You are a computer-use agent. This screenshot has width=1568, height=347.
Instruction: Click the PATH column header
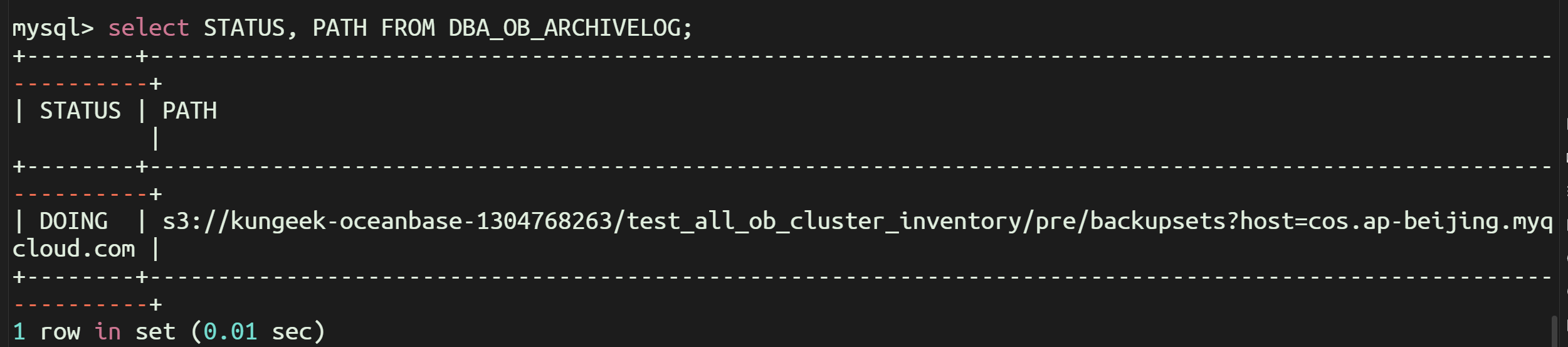click(x=189, y=111)
